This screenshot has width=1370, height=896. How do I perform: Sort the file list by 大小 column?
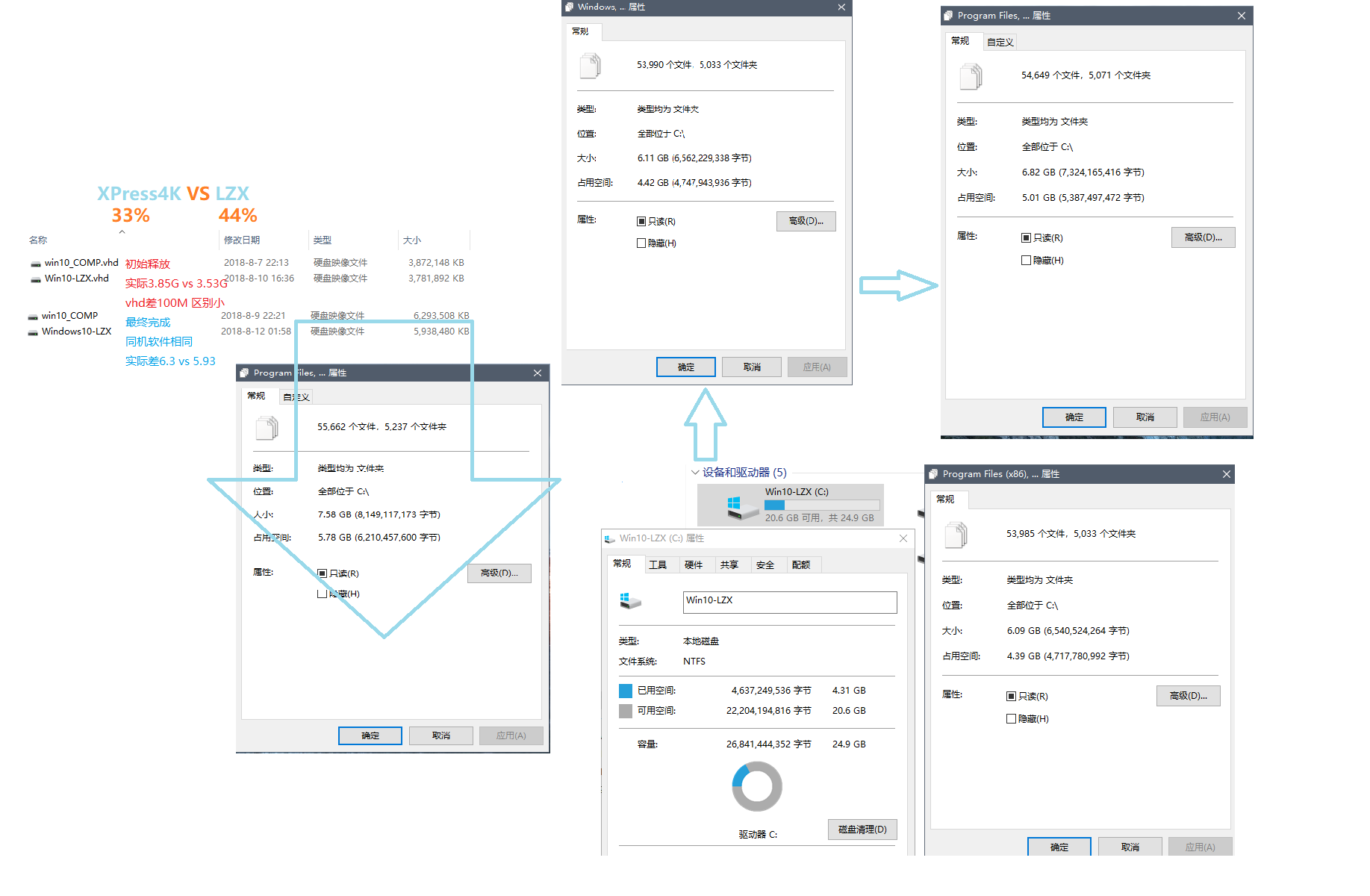[x=412, y=240]
